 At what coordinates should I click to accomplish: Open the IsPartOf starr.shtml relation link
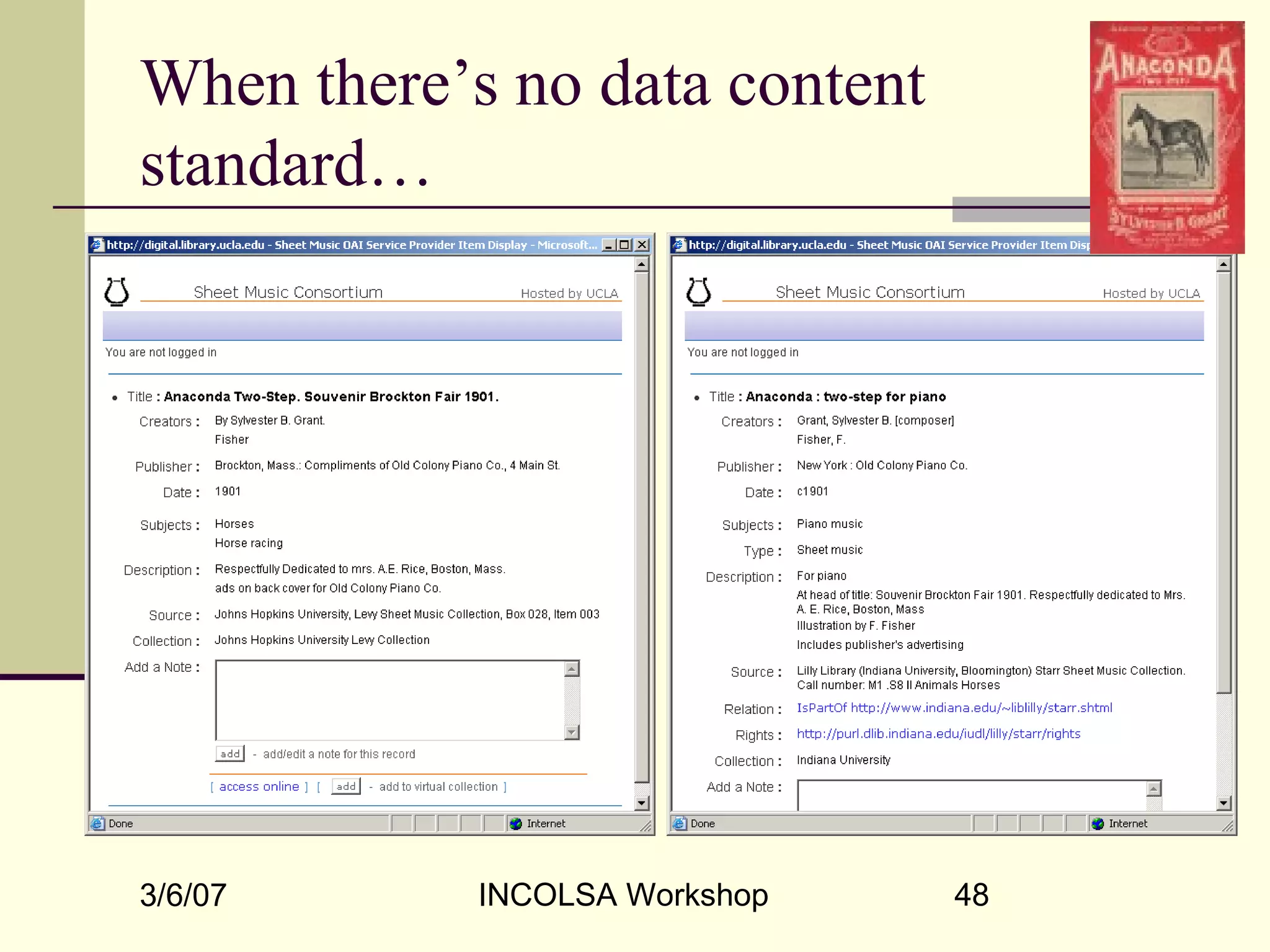tap(954, 708)
